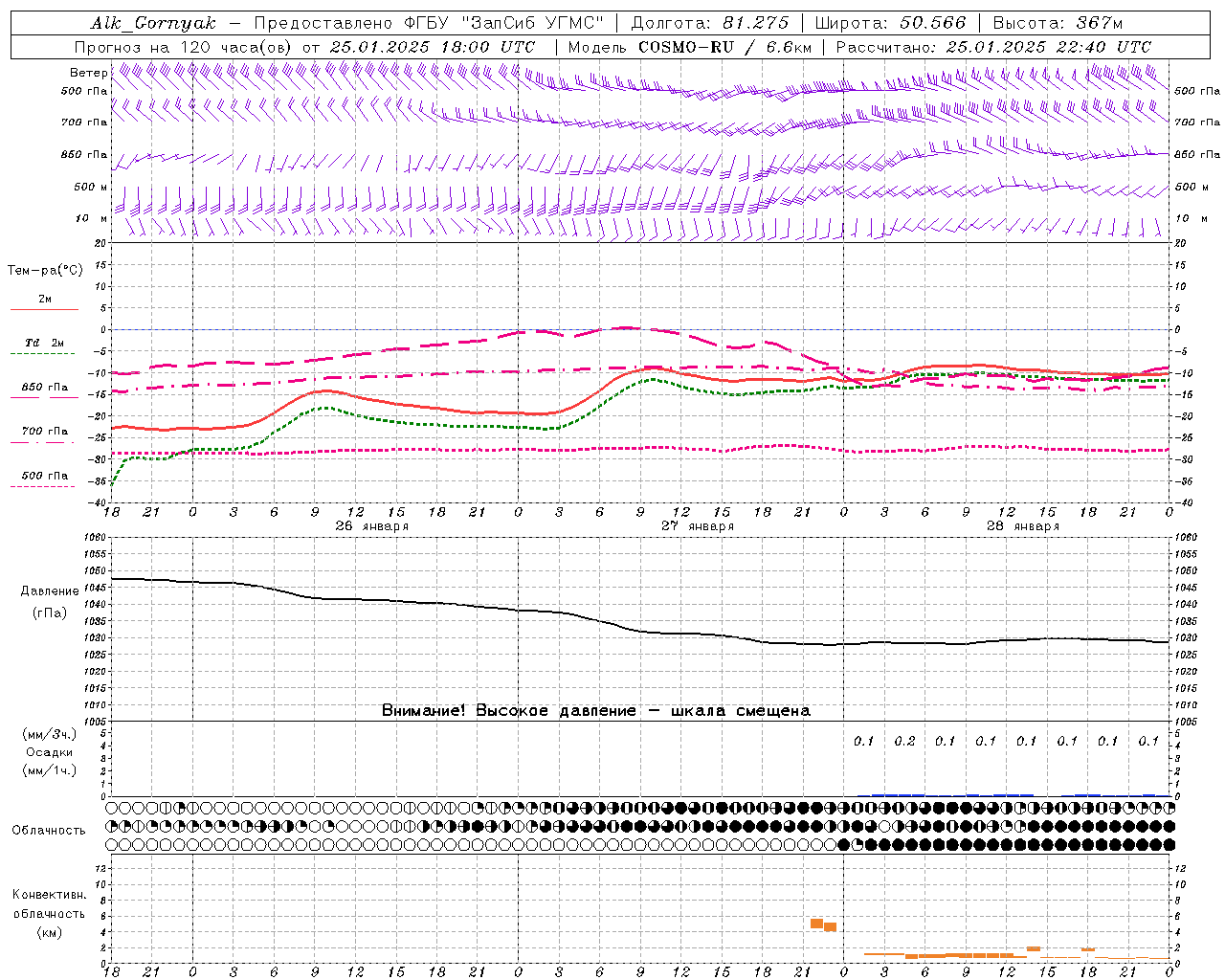Click the 26 января date label

coord(371,526)
